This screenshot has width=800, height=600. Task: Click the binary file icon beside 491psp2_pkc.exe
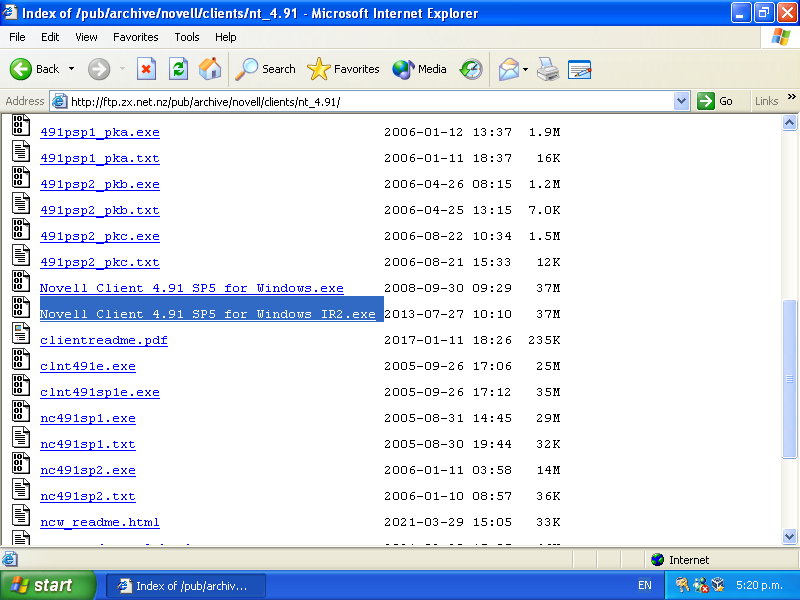[21, 230]
